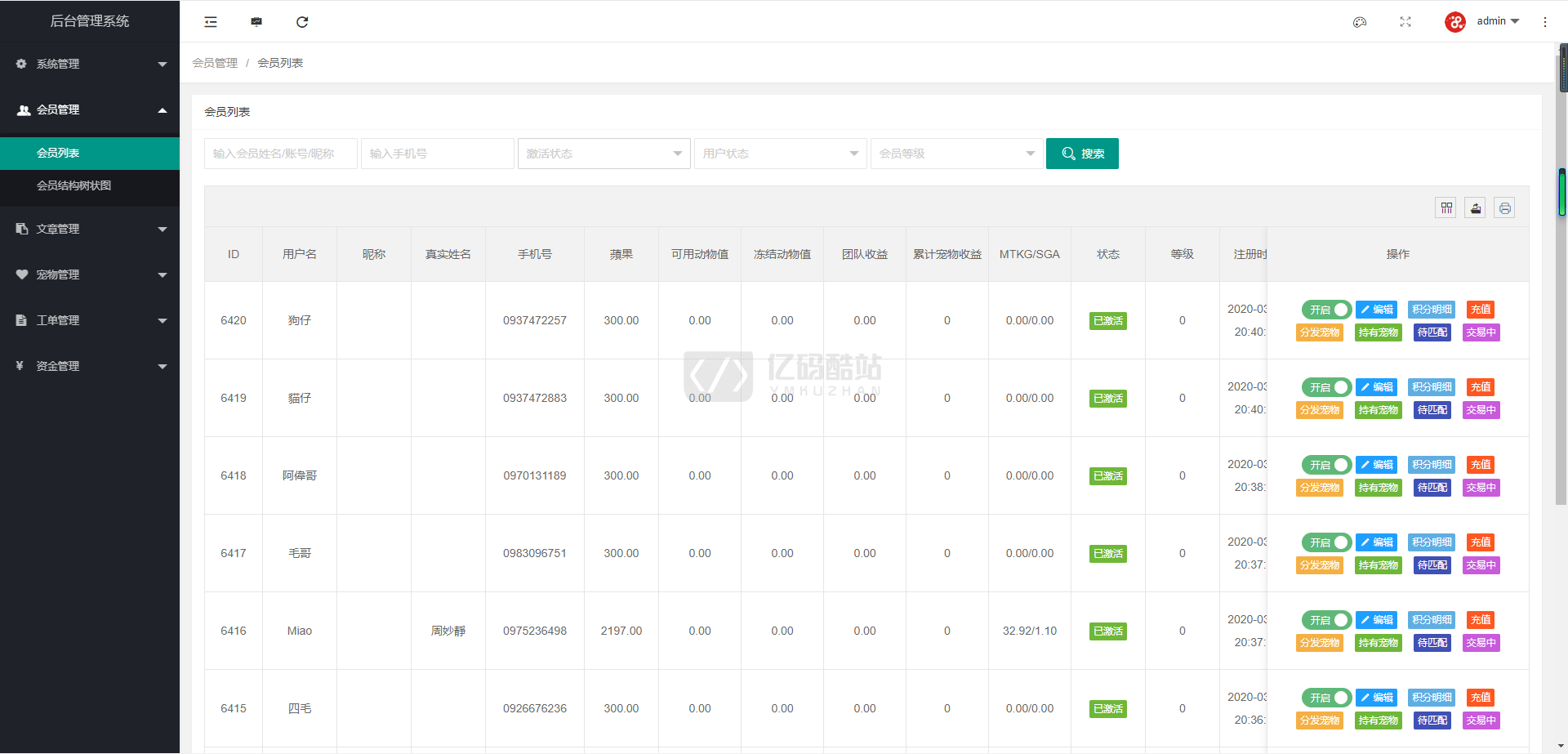Click the 搜索 search button

1082,154
